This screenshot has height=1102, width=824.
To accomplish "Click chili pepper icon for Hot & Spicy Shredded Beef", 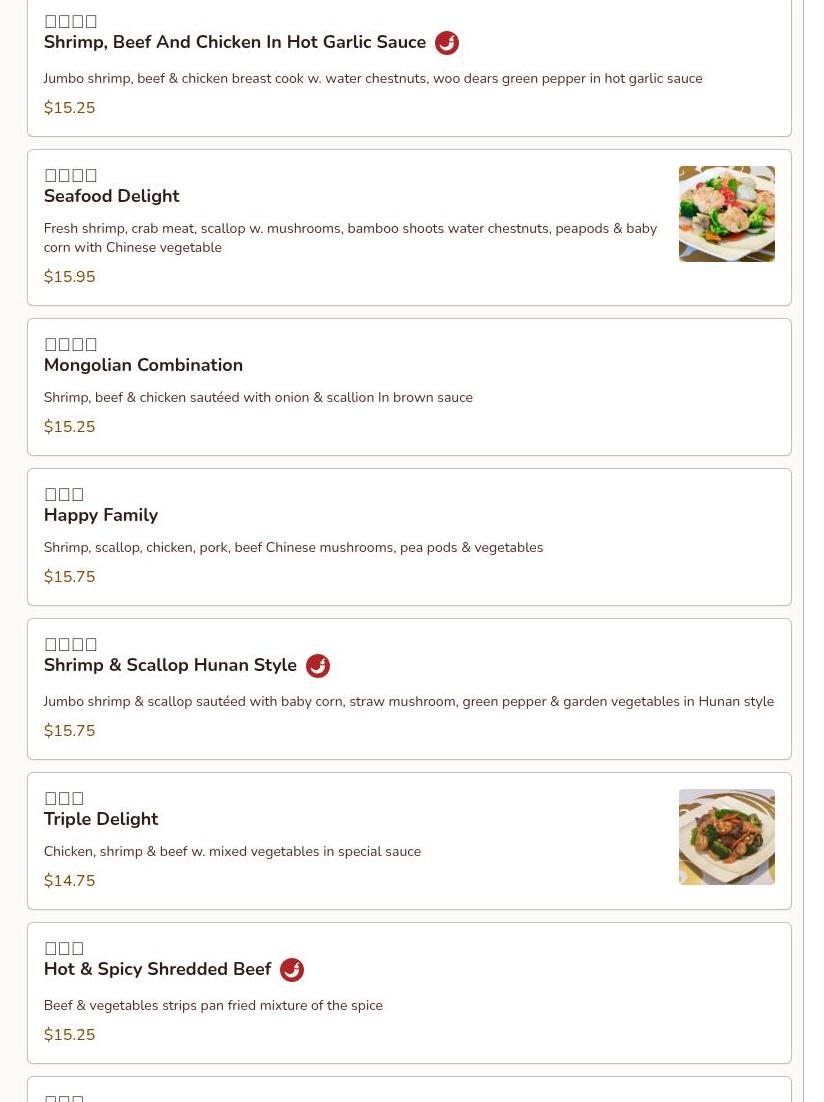I will (292, 970).
